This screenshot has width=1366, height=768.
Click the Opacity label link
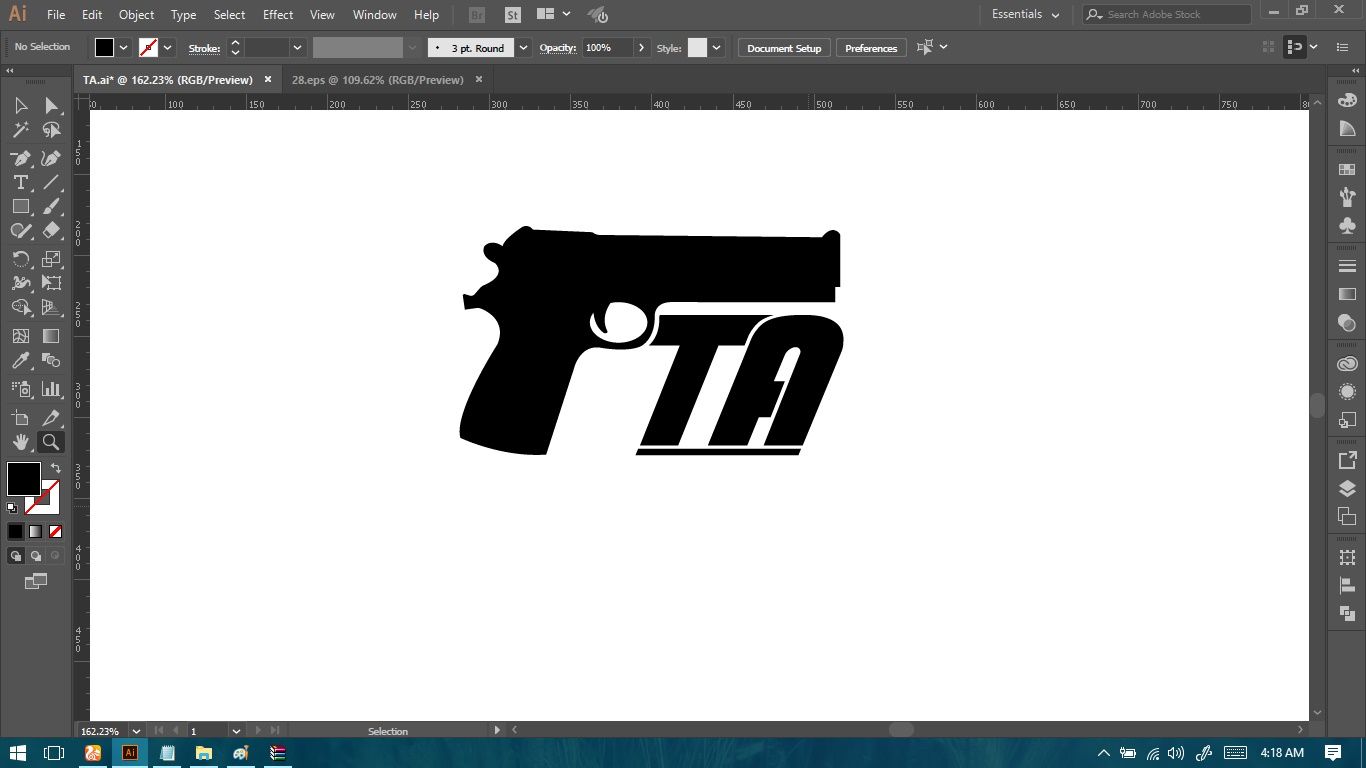tap(558, 48)
